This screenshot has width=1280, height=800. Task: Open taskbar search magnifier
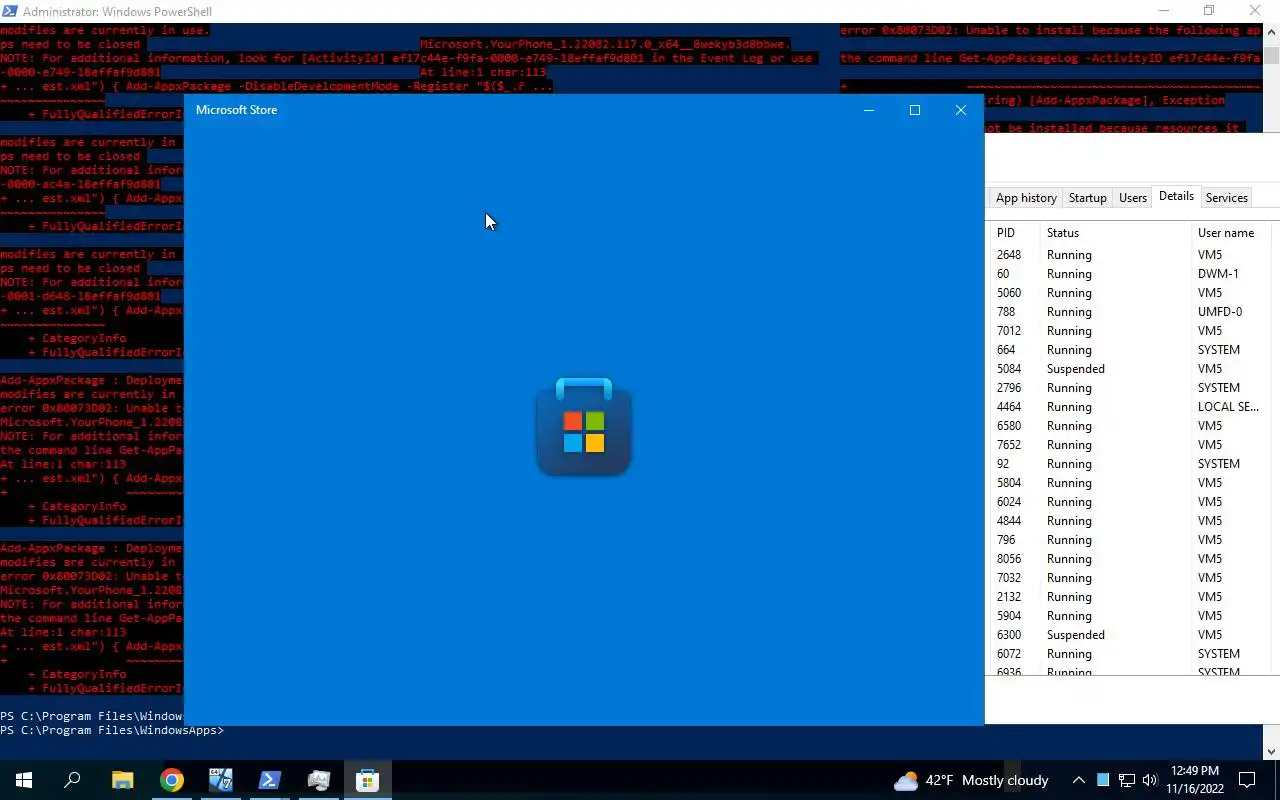tap(72, 780)
